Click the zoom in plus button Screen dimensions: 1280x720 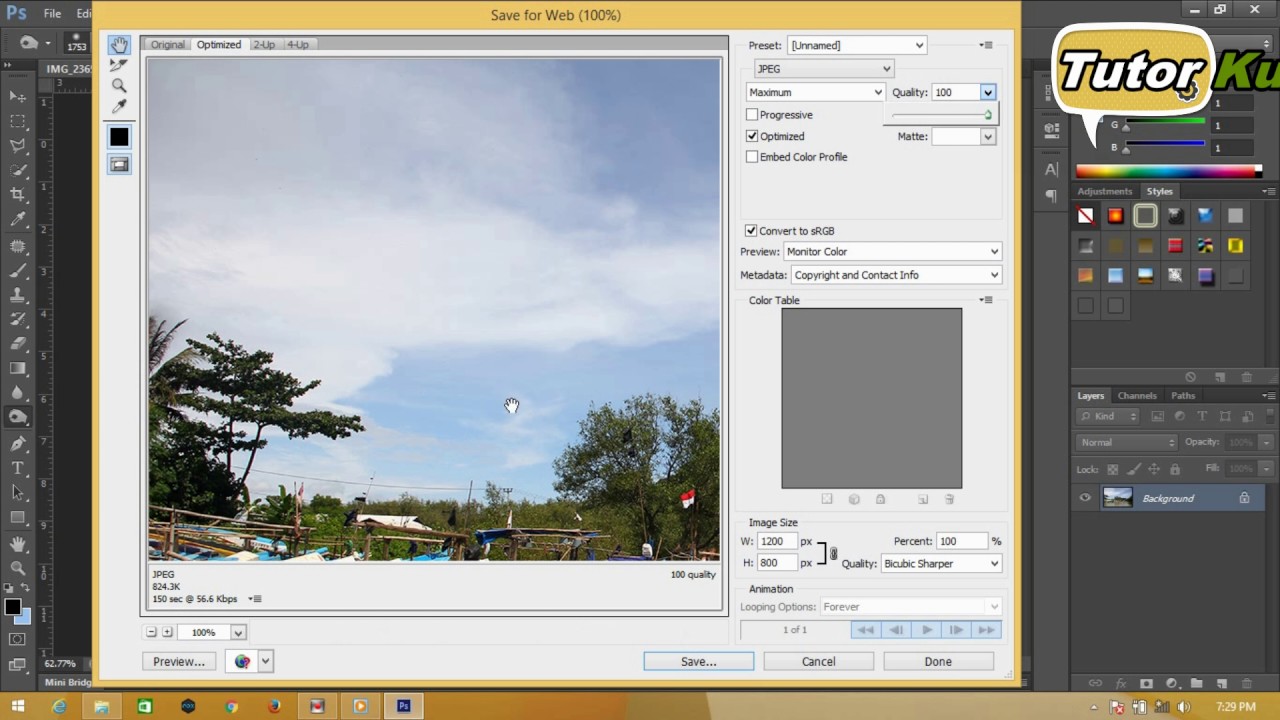click(x=167, y=632)
